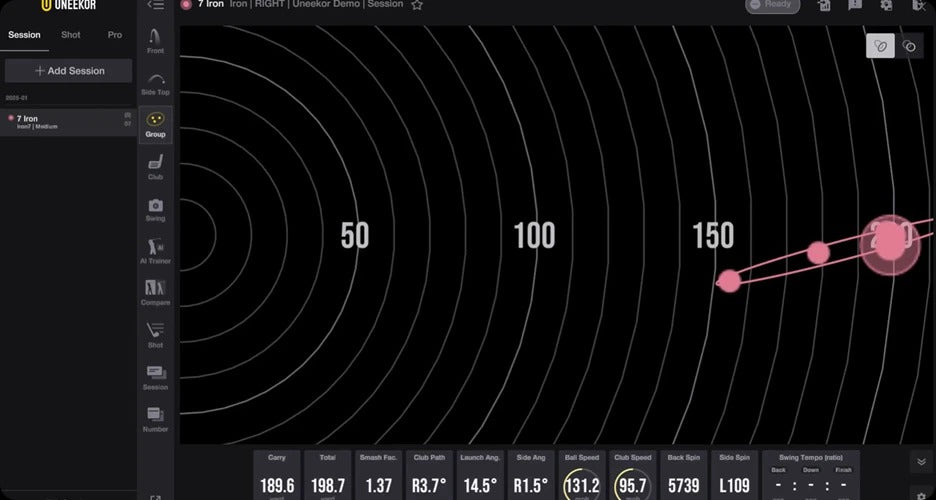Viewport: 936px width, 500px height.
Task: Switch to overlapping circles display mode
Action: [x=909, y=46]
